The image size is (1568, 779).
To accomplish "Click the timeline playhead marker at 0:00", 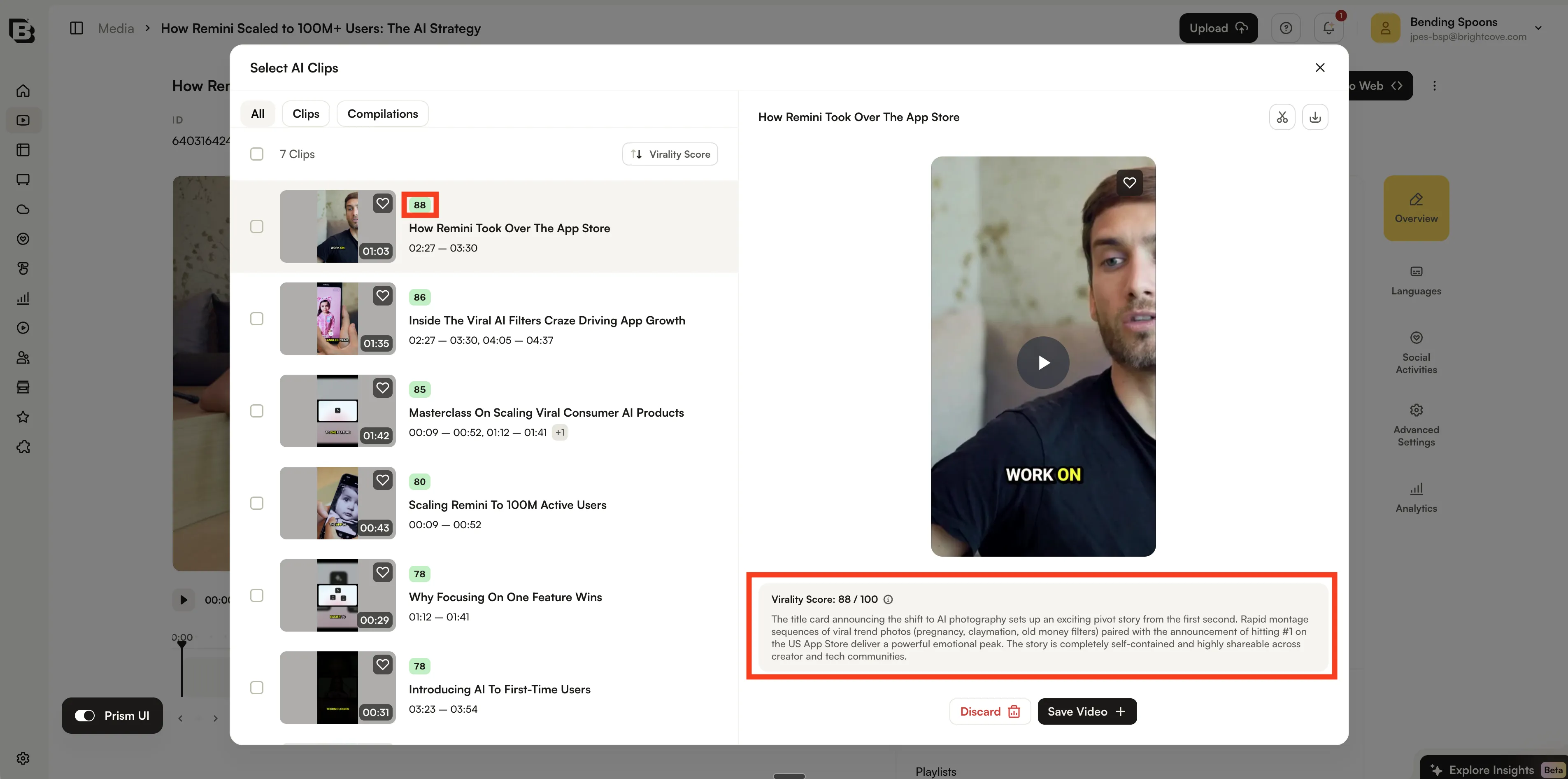I will tap(182, 644).
